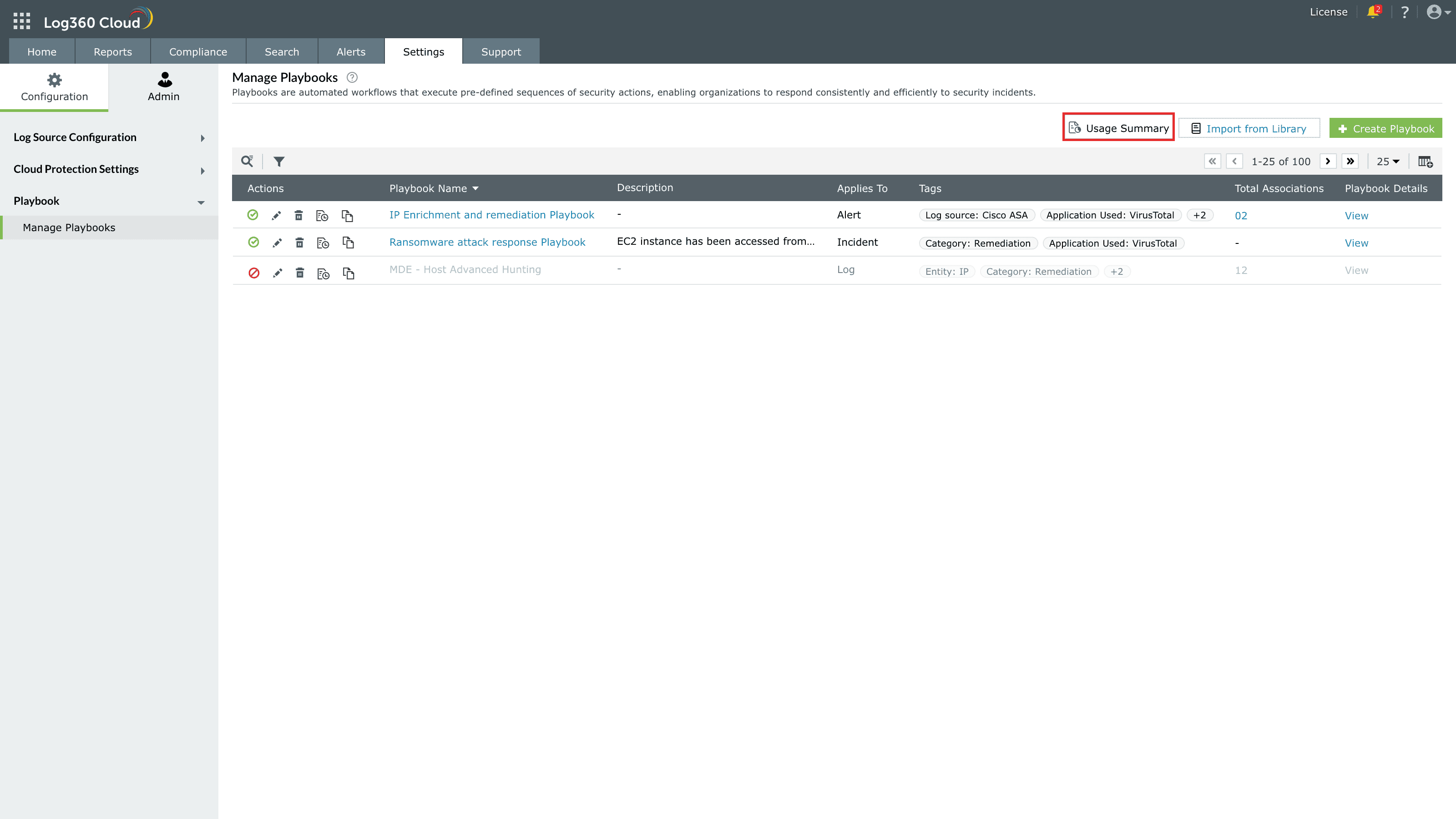Viewport: 1456px width, 819px height.
Task: Copy the Ransomware attack response Playbook
Action: 348,243
